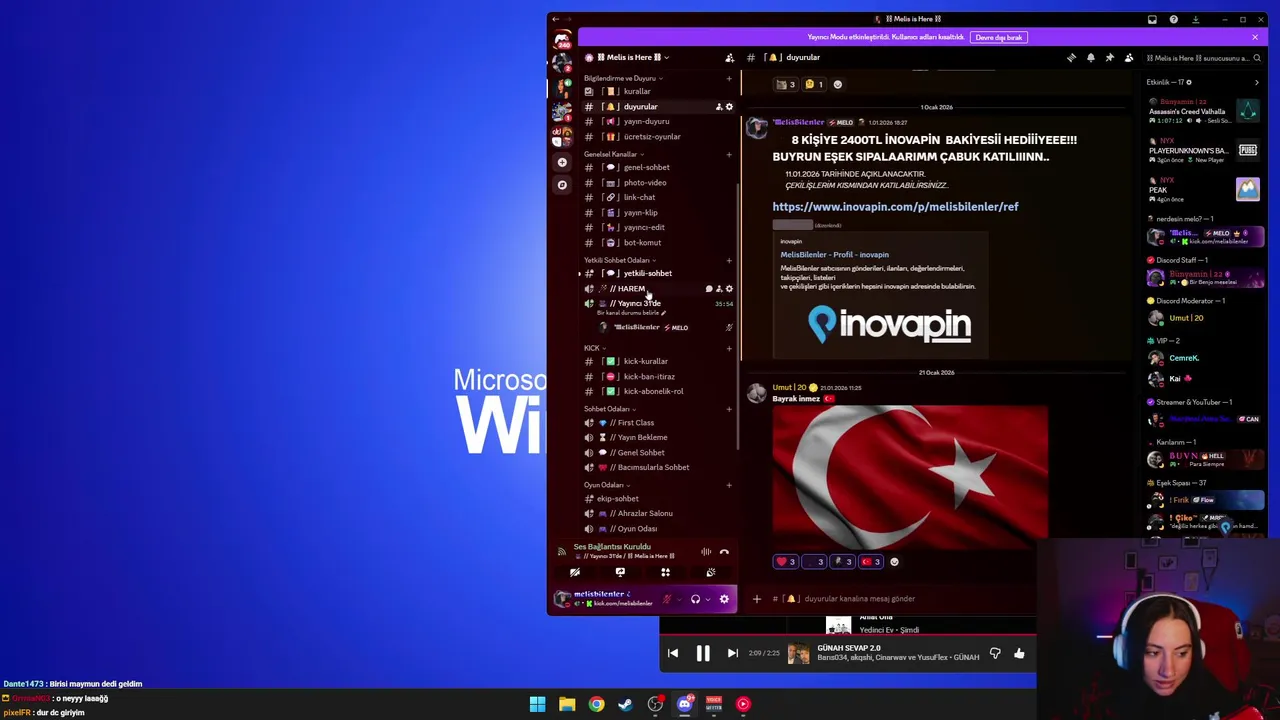Viewport: 1280px width, 720px height.
Task: Pause the playing music track
Action: coord(703,653)
